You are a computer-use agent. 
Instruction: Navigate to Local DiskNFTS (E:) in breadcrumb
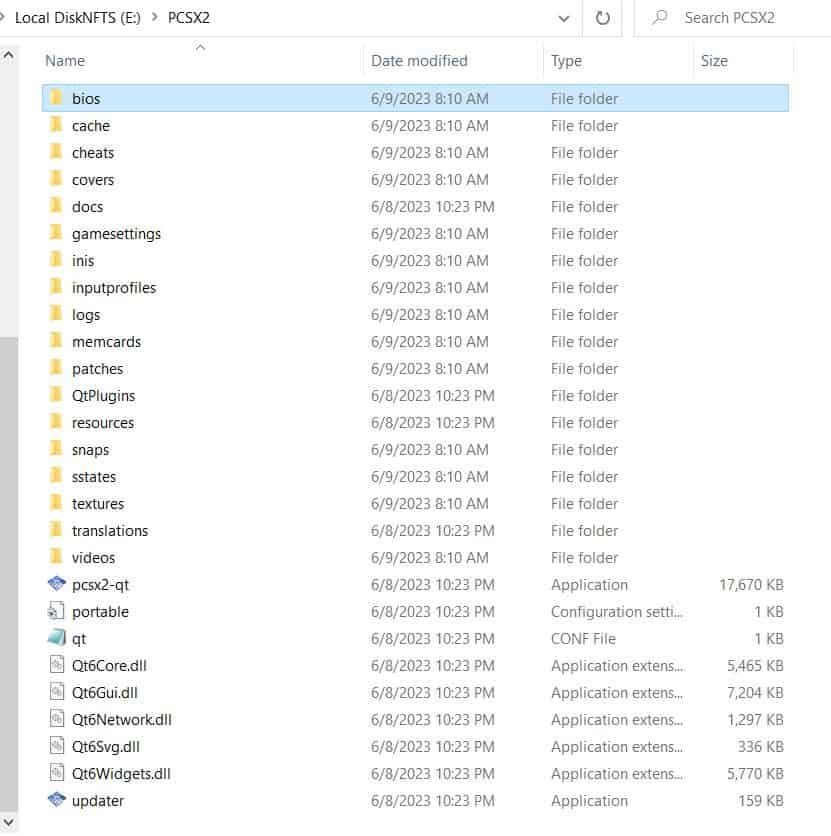click(78, 18)
